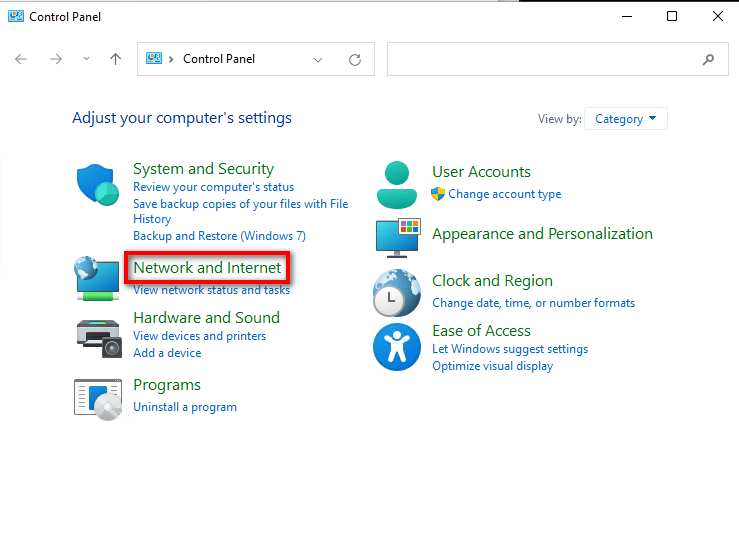Click the Ease of Access icon
The width and height of the screenshot is (739, 547).
(x=397, y=346)
